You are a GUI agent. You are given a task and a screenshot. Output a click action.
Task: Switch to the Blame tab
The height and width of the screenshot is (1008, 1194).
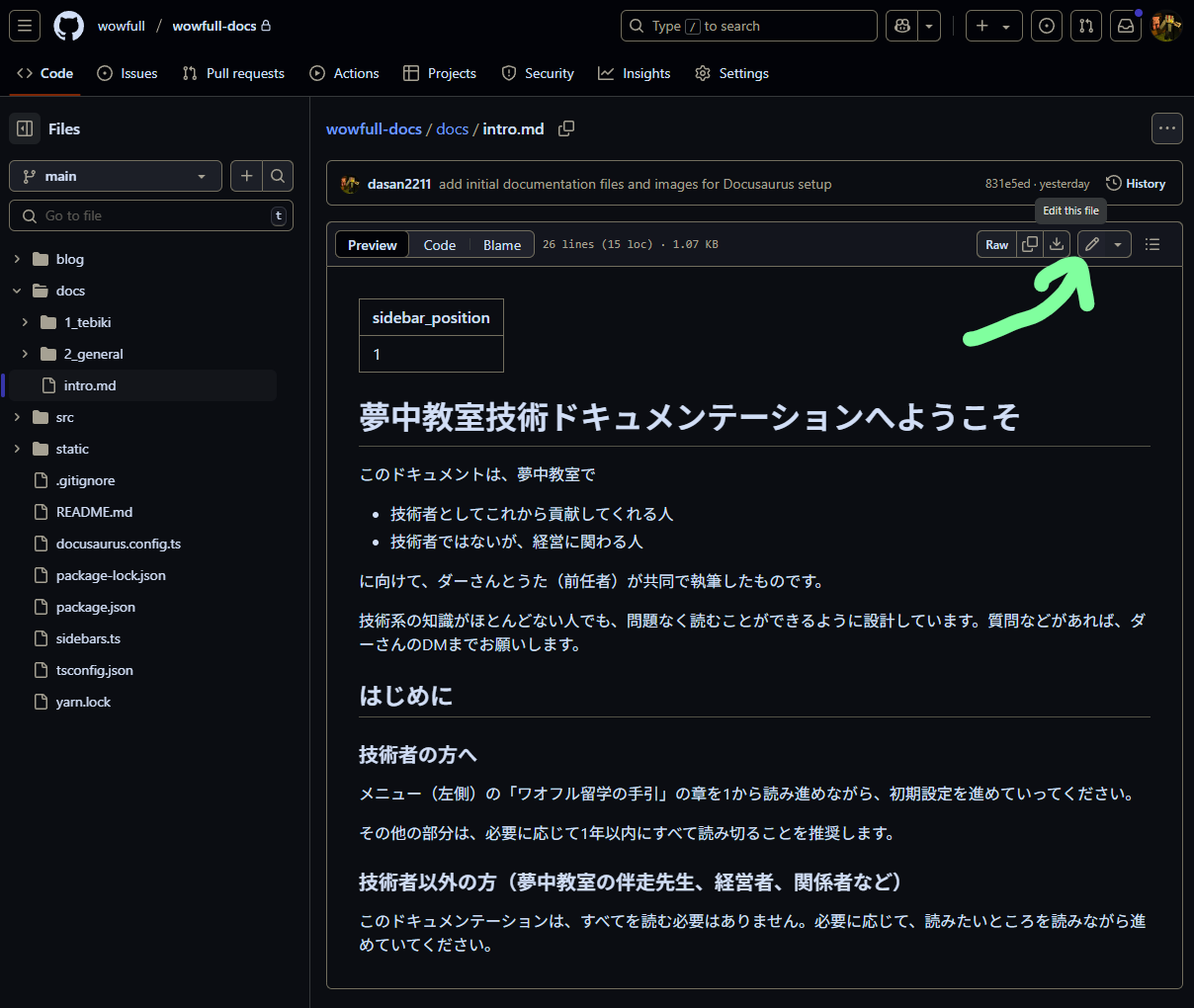pos(501,244)
